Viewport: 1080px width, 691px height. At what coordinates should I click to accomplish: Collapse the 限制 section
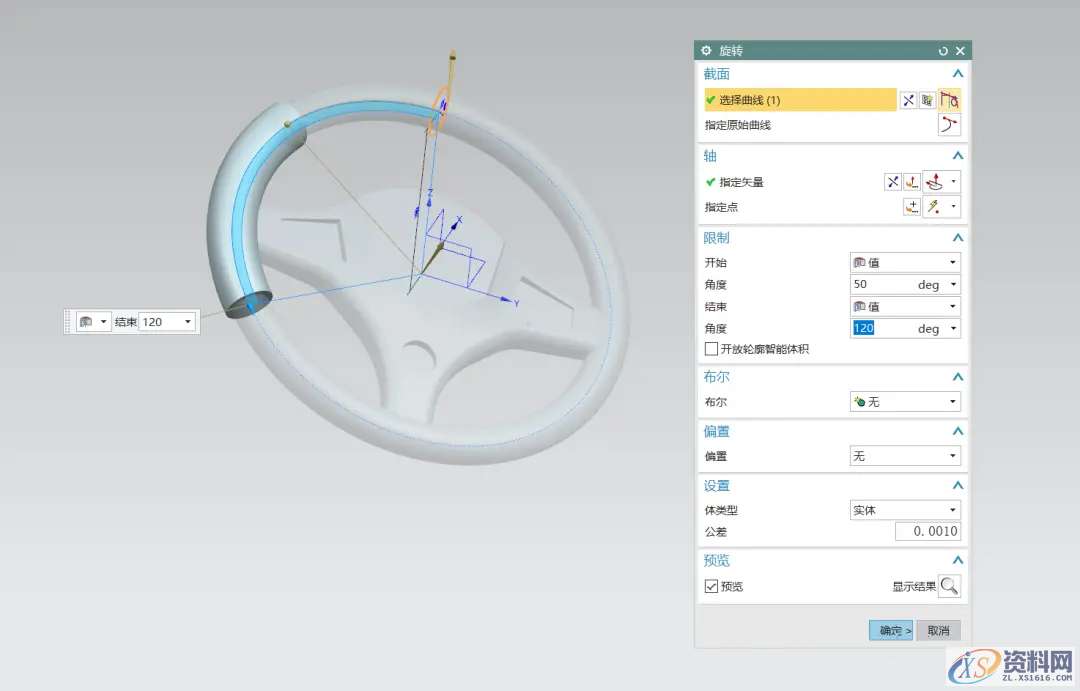click(x=957, y=238)
